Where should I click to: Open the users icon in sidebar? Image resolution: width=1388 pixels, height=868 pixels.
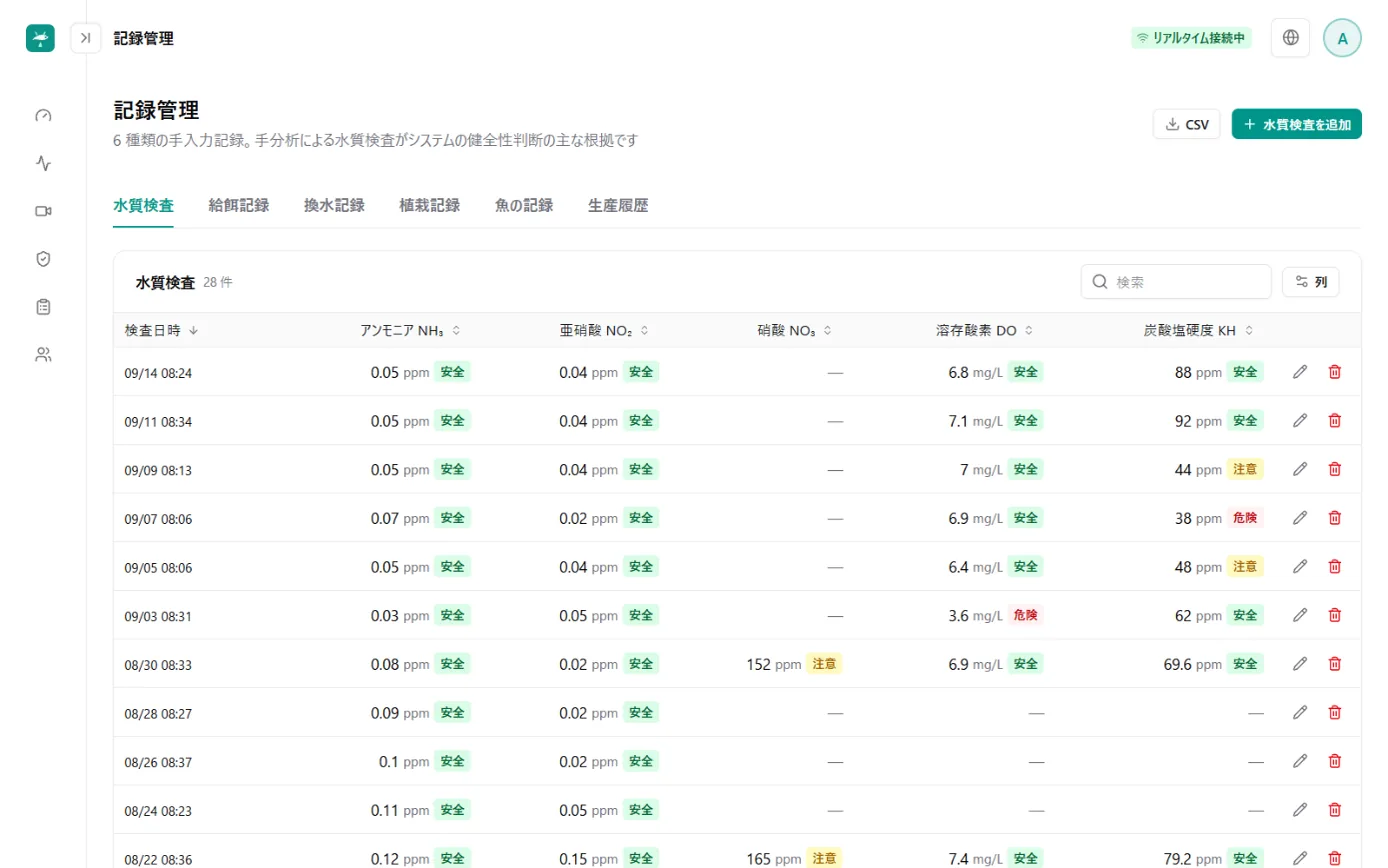coord(43,354)
